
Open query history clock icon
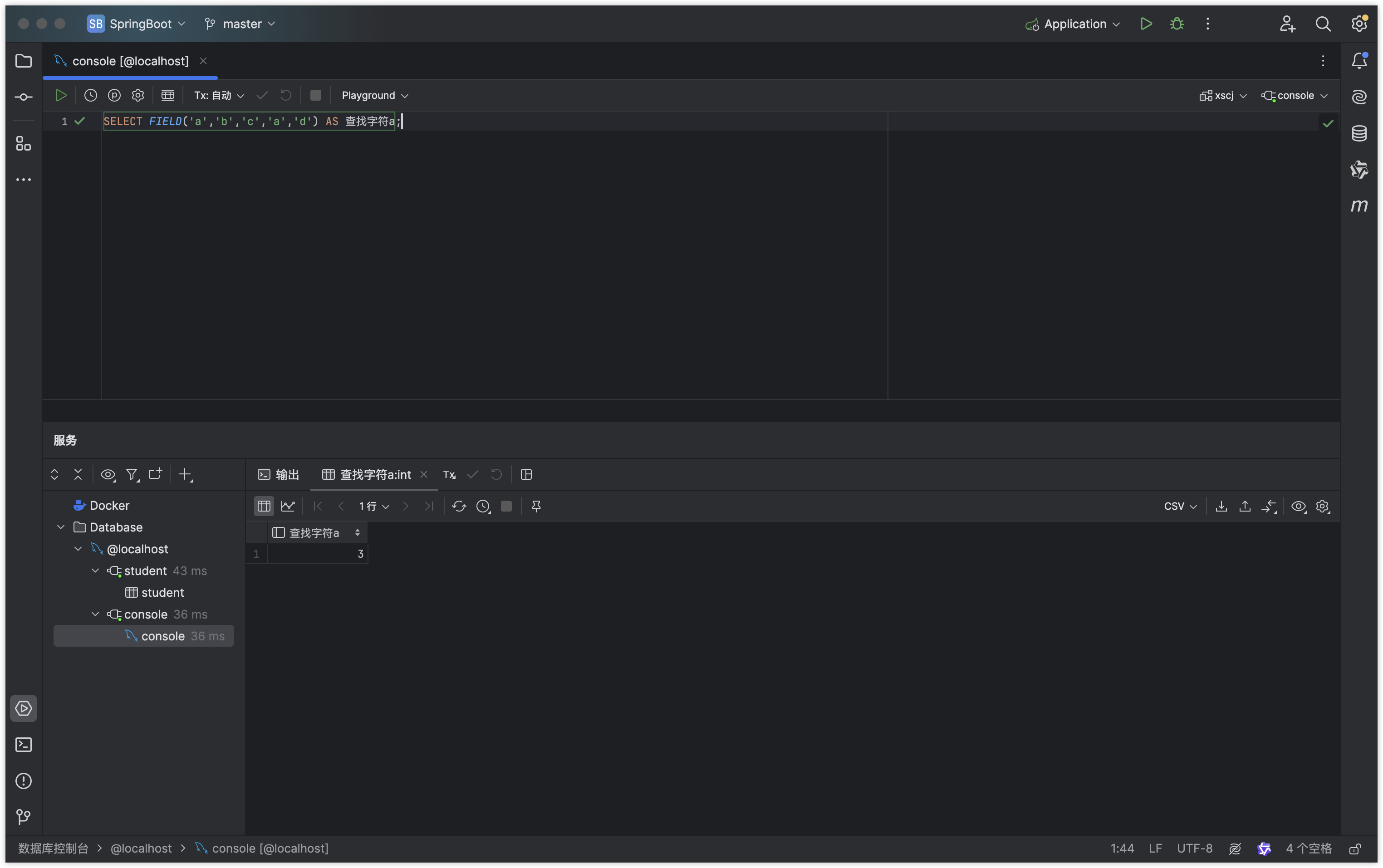pos(91,95)
